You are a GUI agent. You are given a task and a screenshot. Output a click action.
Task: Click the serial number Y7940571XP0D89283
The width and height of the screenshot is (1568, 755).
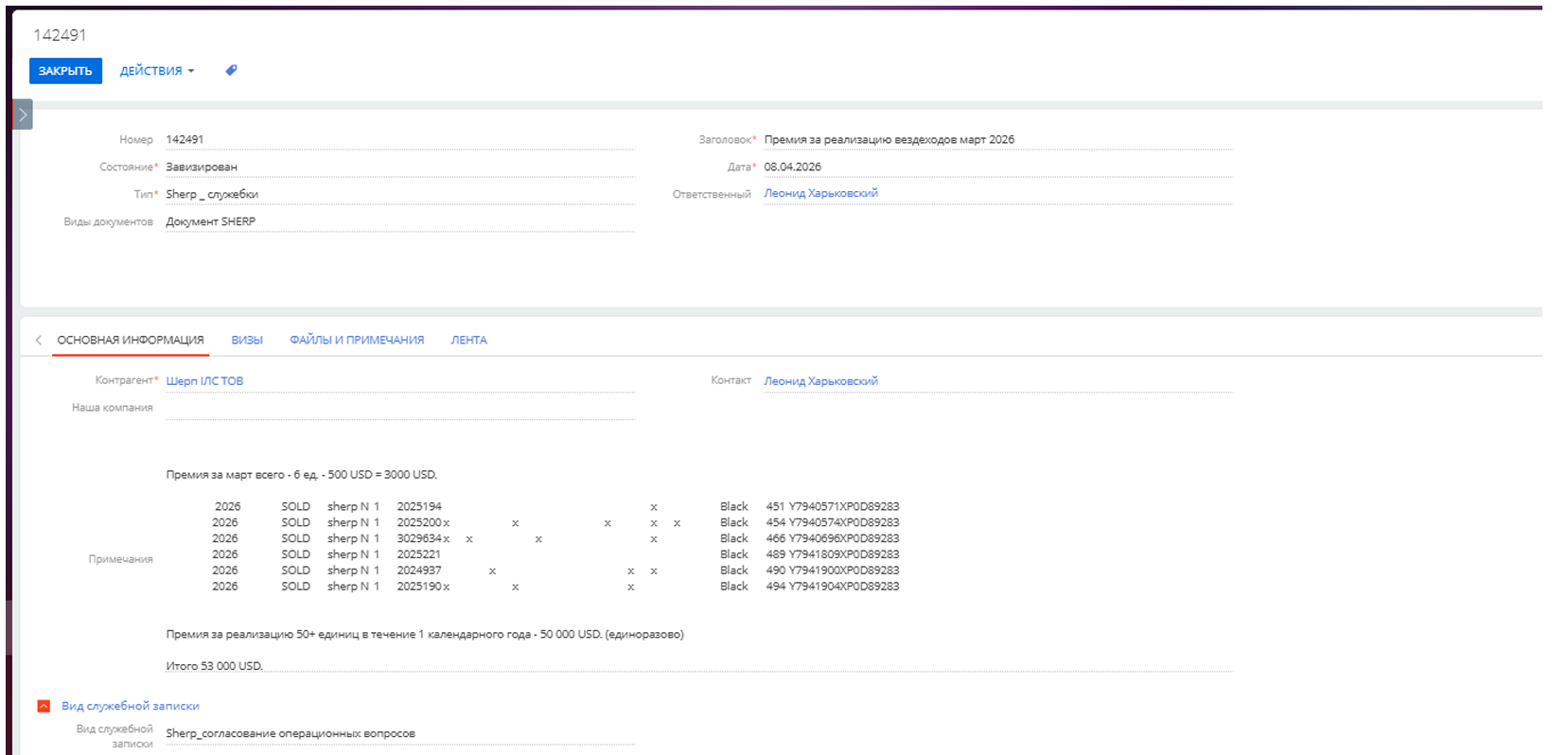coord(844,507)
